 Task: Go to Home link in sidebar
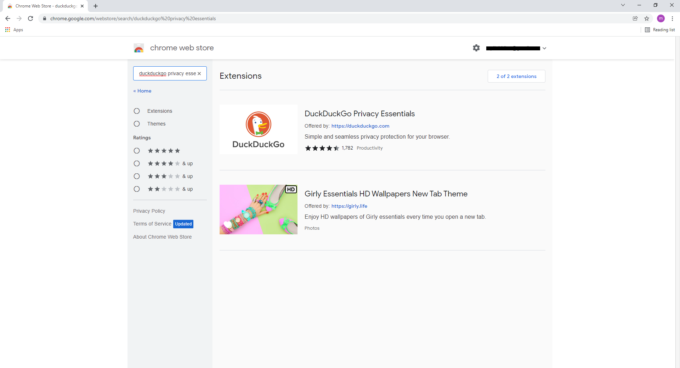[142, 91]
